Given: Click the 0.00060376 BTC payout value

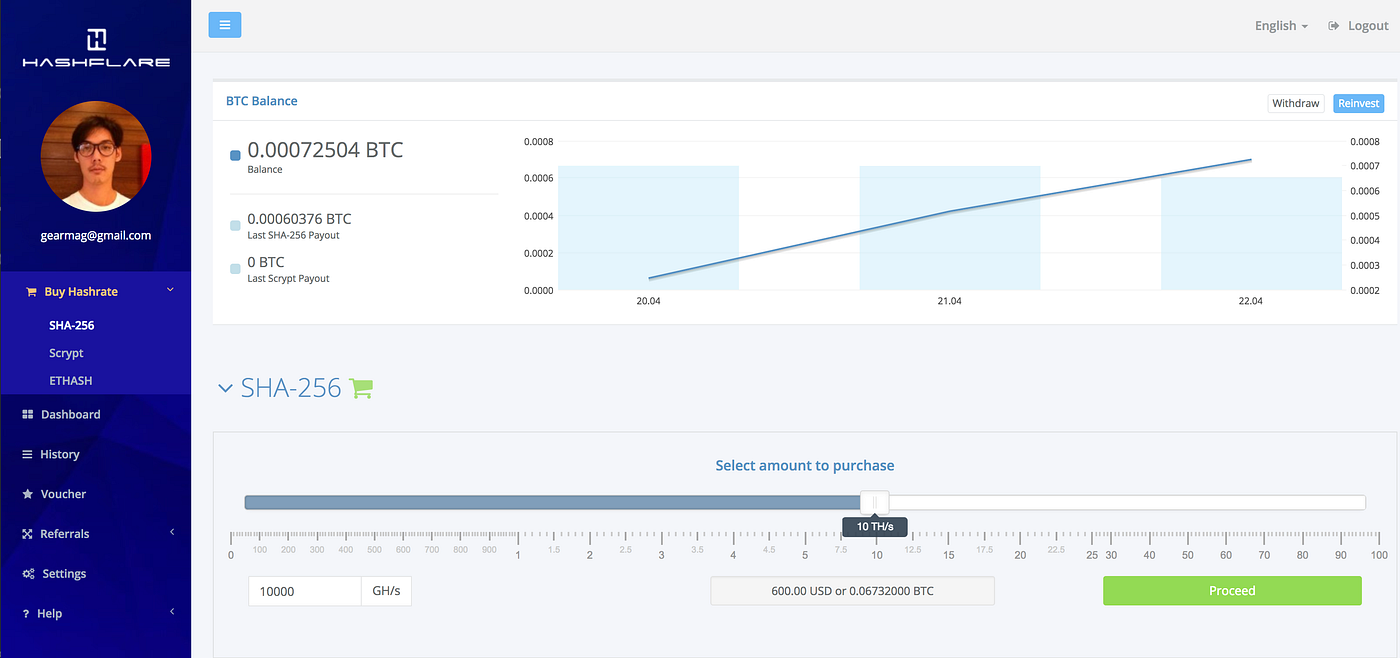Looking at the screenshot, I should 299,219.
